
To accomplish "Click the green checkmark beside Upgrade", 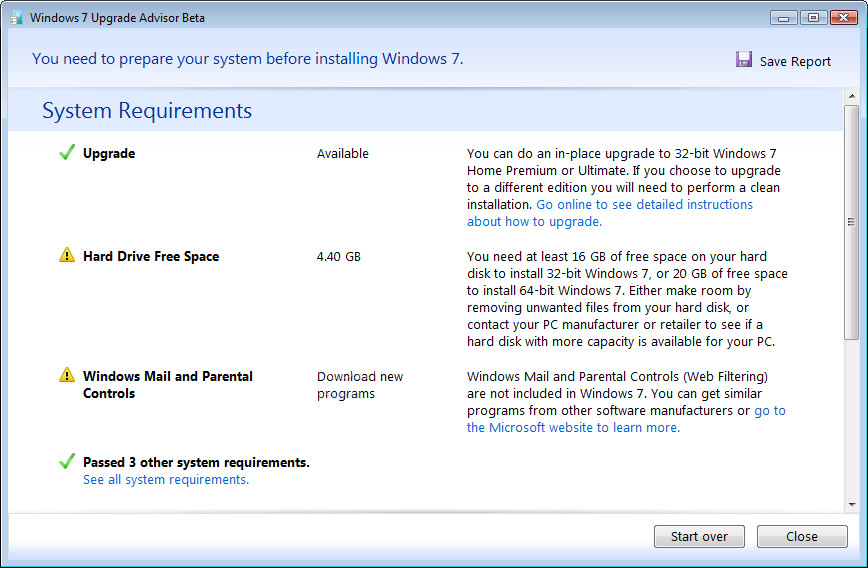I will point(67,153).
